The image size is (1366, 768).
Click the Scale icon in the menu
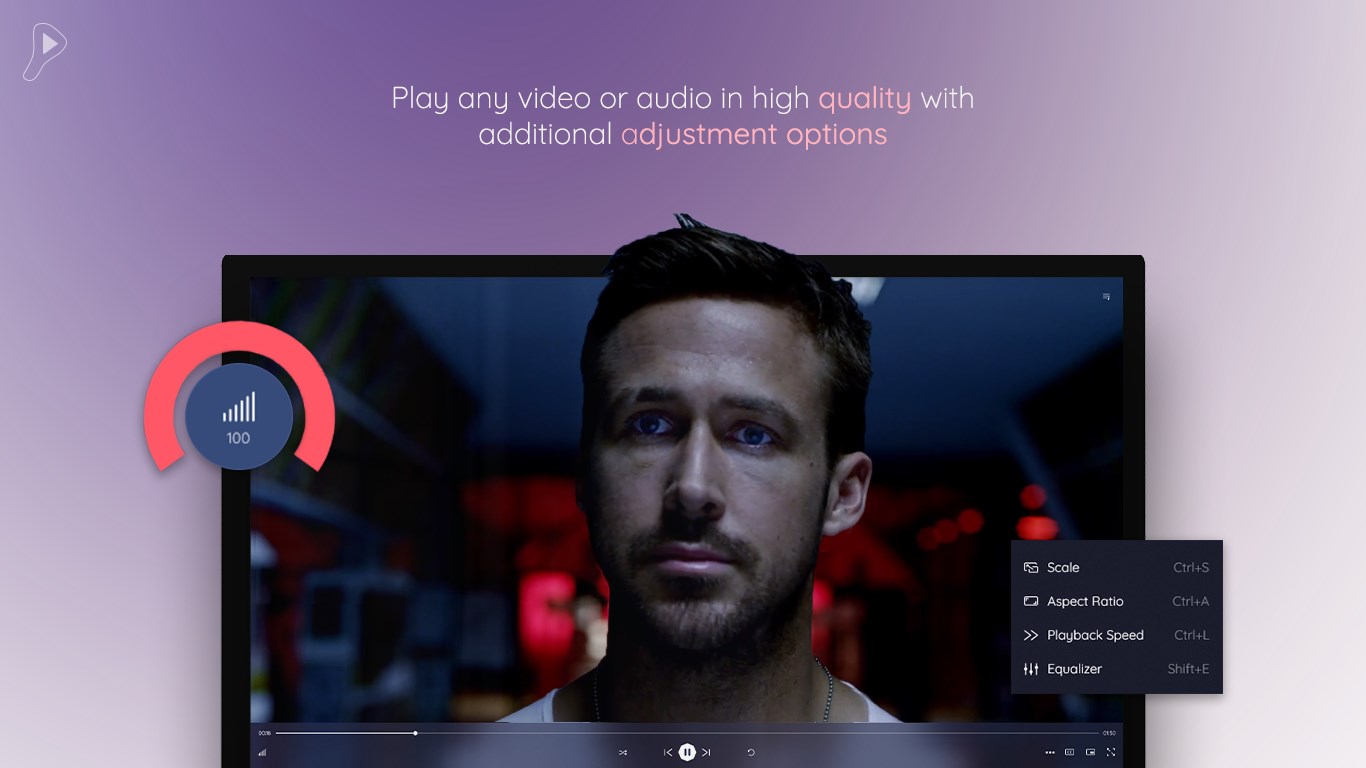[x=1031, y=568]
